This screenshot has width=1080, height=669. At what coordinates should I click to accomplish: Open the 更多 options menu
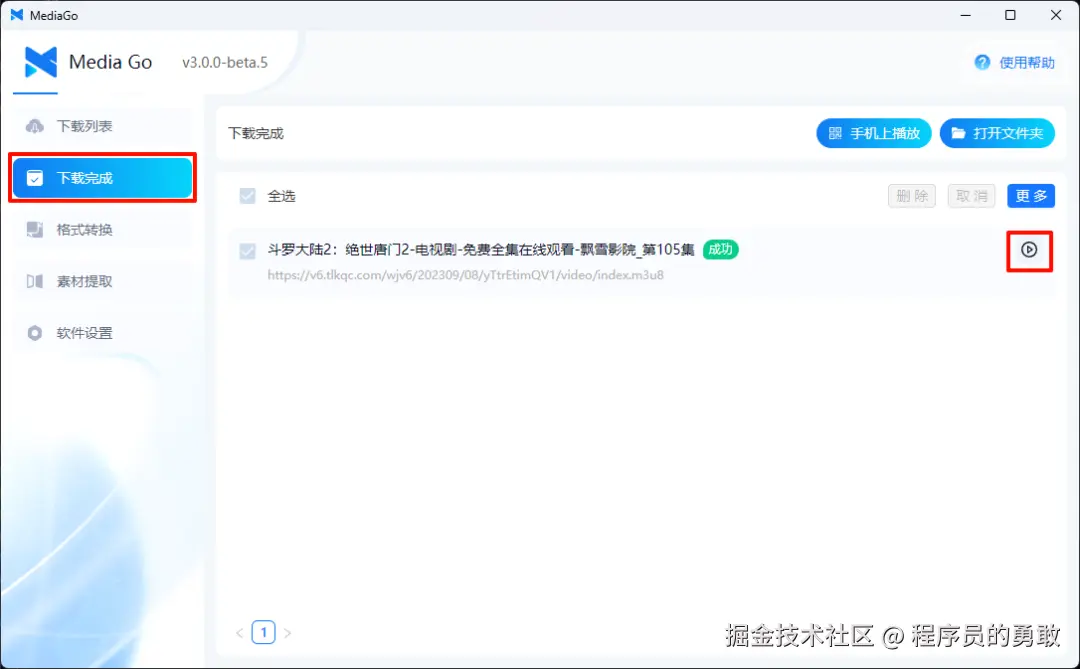(1031, 196)
